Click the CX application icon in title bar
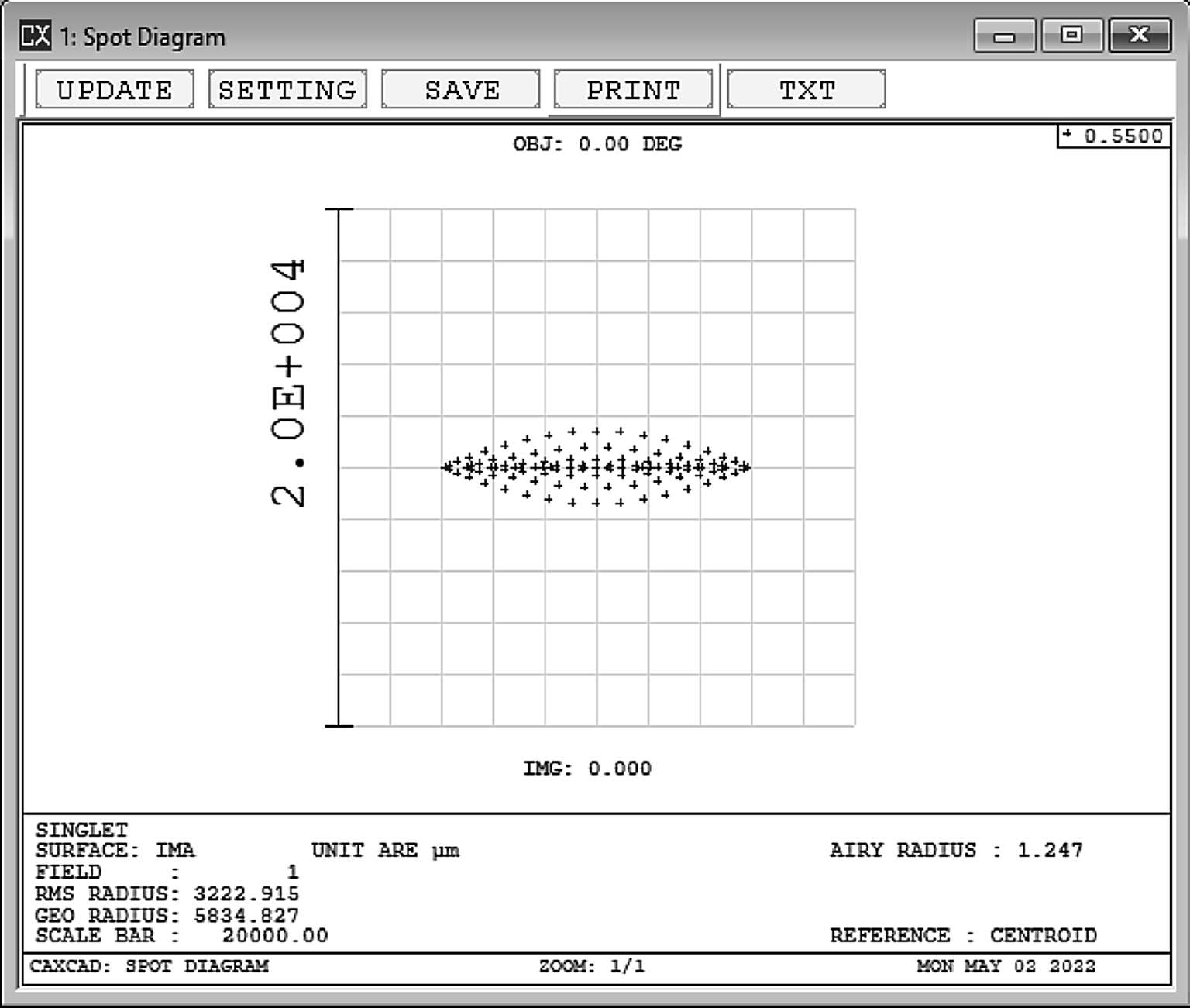Viewport: 1190px width, 1008px height. tap(35, 36)
